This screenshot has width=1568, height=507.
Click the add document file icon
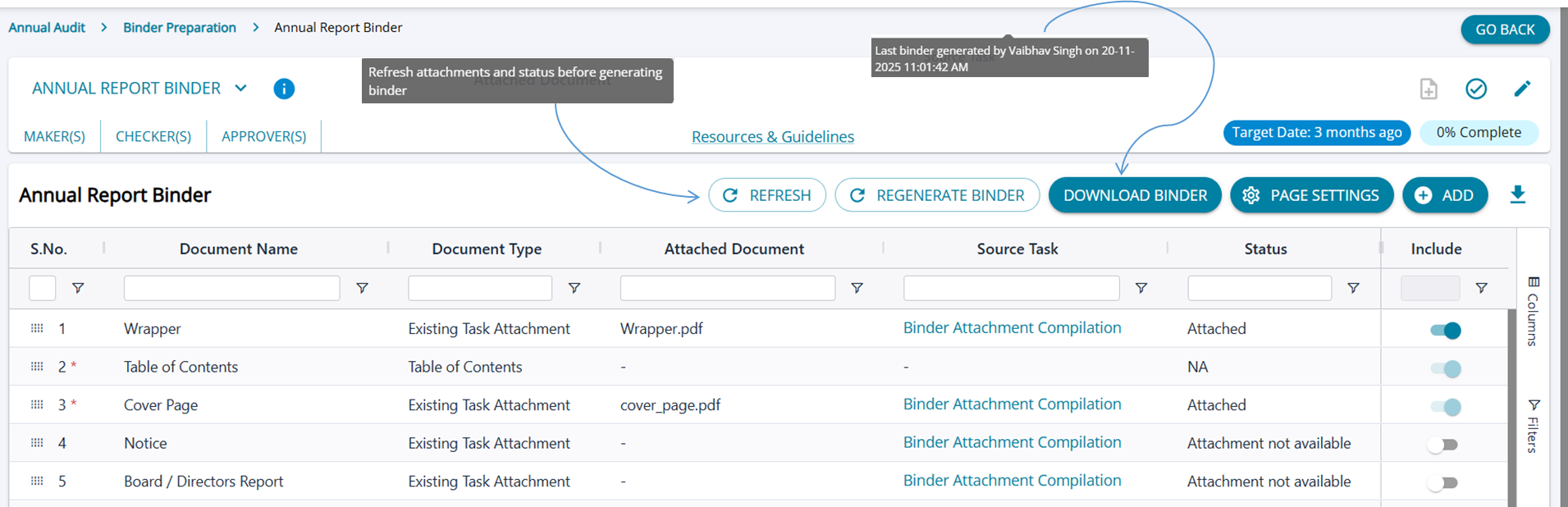coord(1429,89)
